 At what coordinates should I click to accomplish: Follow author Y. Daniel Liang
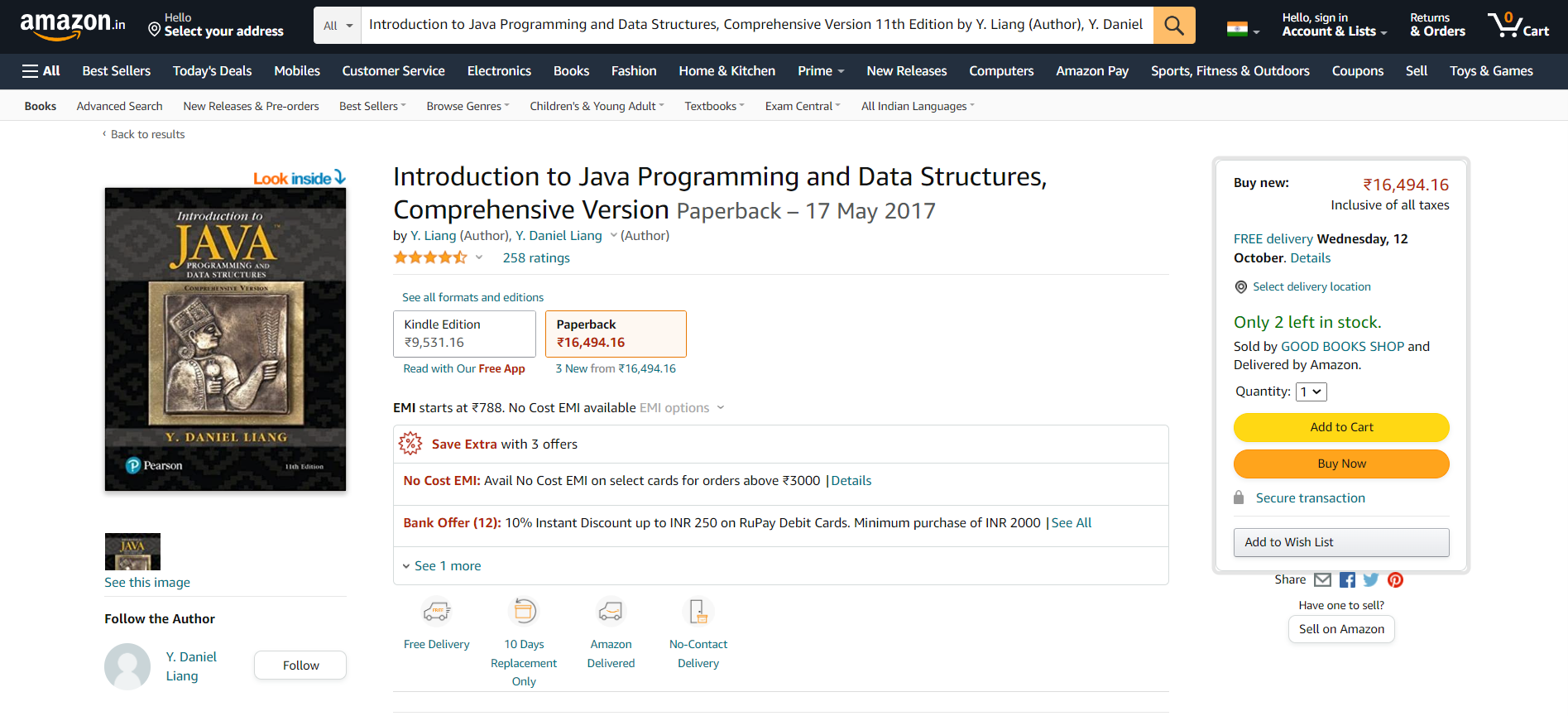(x=300, y=666)
